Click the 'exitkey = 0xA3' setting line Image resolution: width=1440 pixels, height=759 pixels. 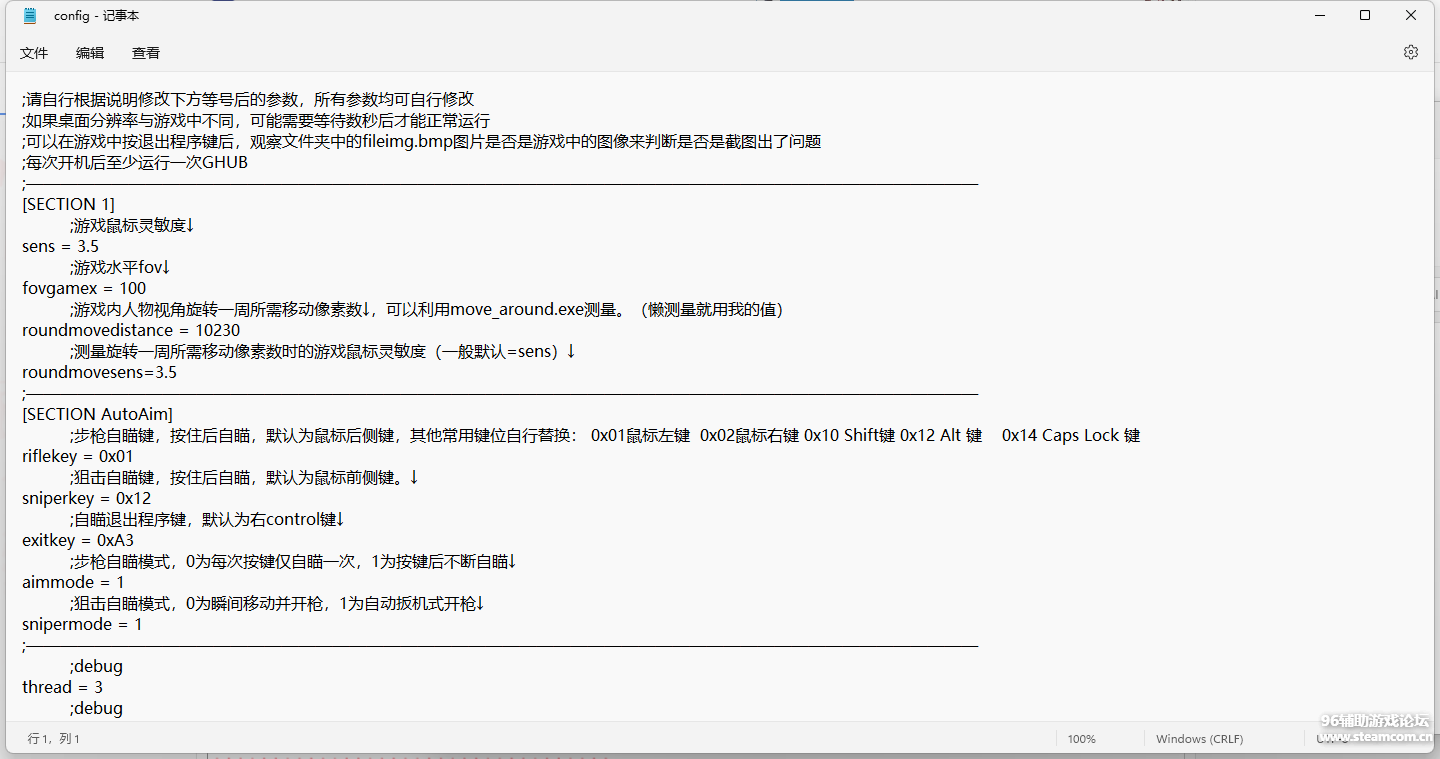pyautogui.click(x=77, y=540)
